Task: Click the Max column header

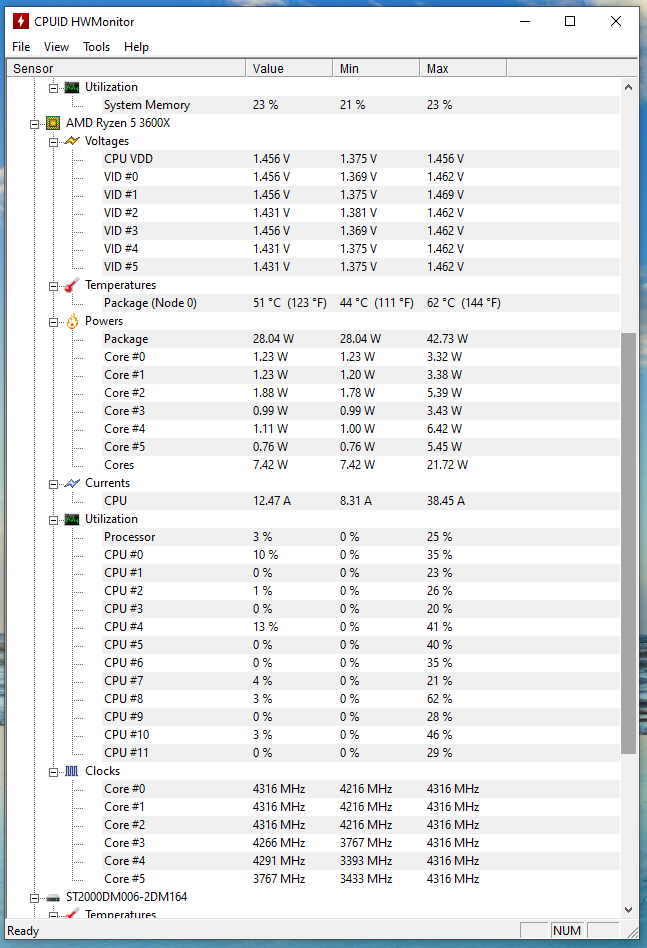Action: [463, 68]
